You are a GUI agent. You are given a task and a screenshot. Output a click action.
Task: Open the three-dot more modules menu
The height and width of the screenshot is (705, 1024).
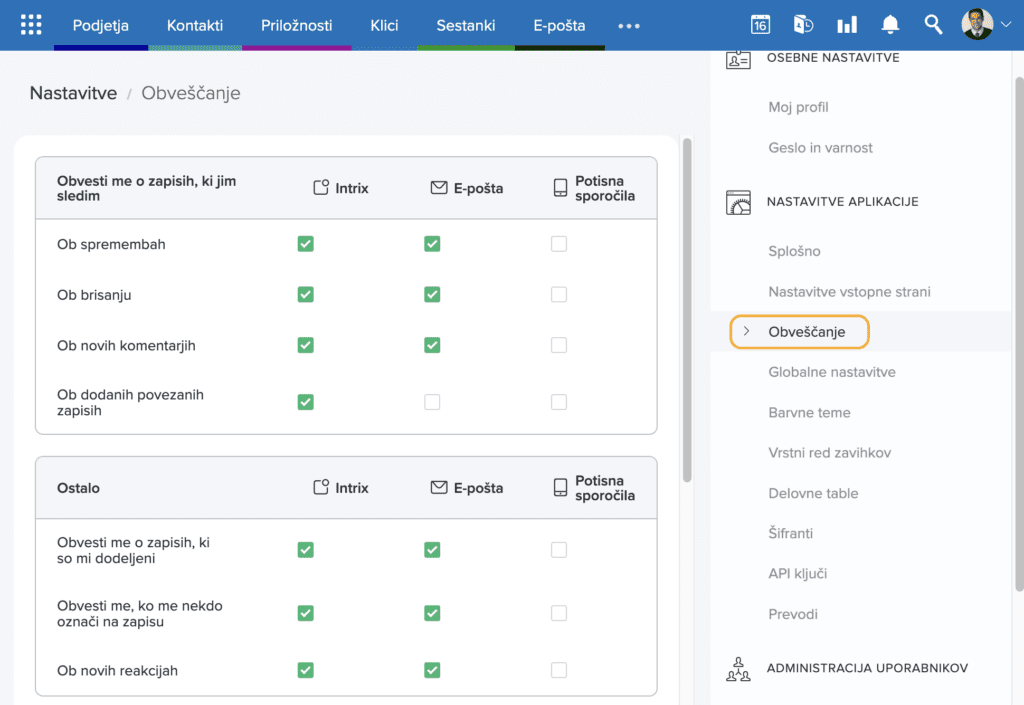tap(629, 26)
